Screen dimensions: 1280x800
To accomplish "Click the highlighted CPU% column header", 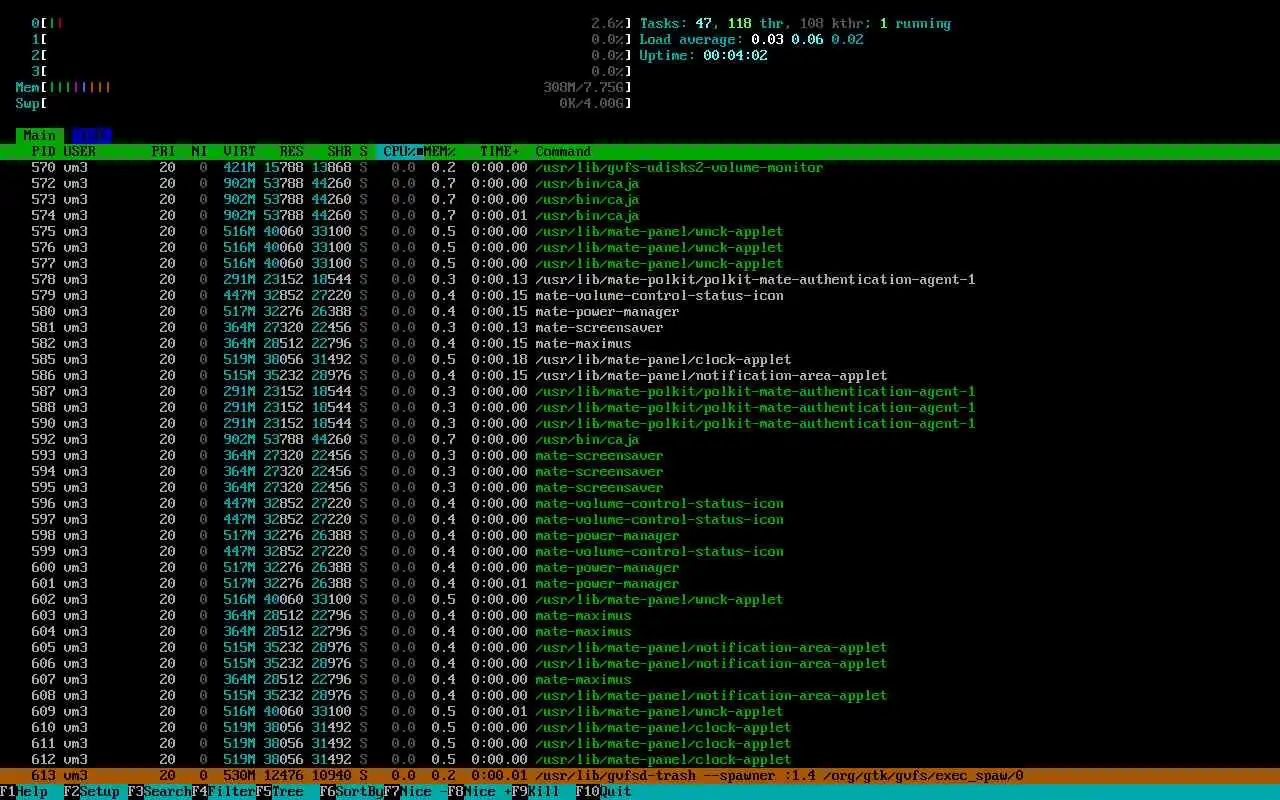I will point(400,152).
